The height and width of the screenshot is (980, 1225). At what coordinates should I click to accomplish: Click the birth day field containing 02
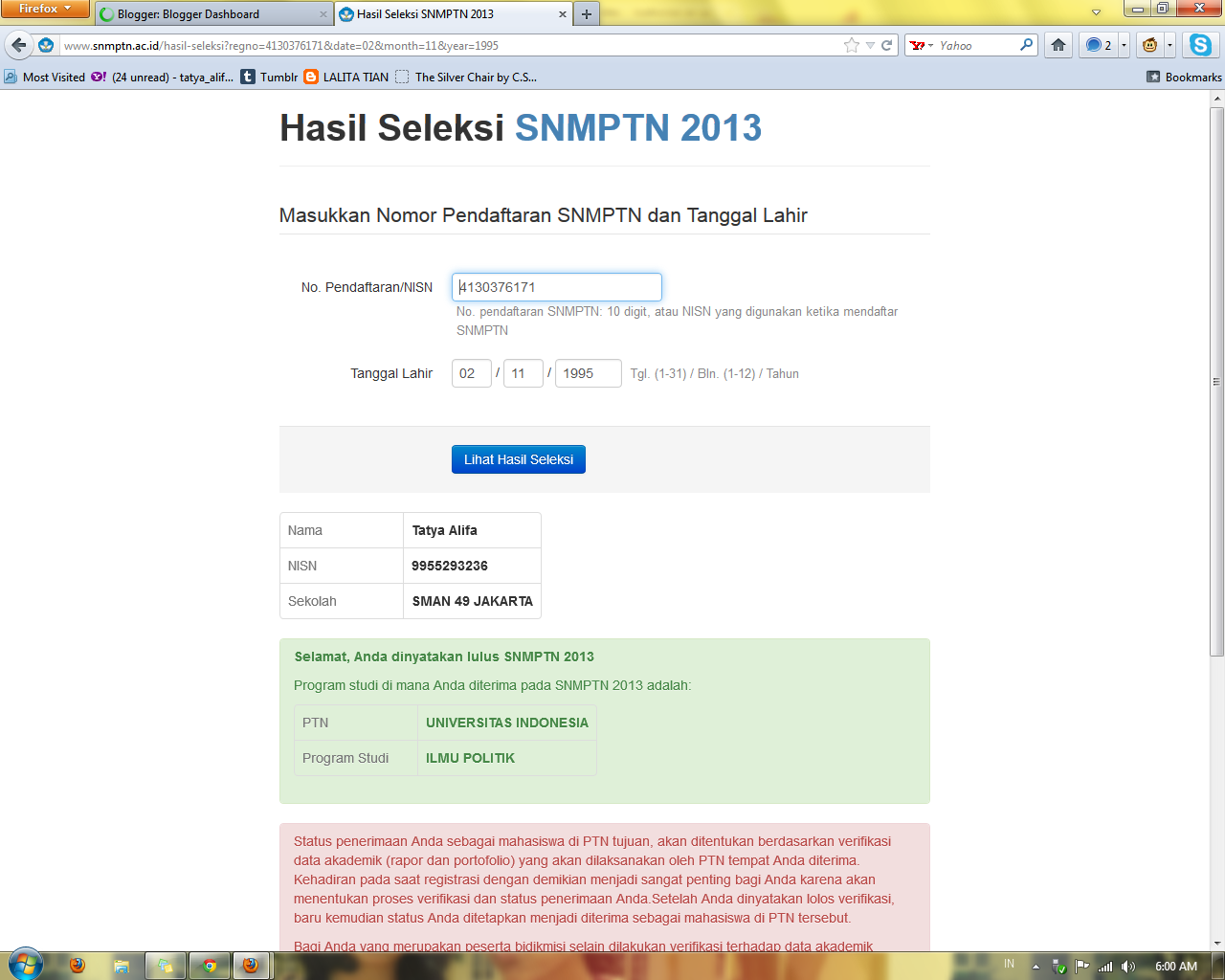(472, 373)
